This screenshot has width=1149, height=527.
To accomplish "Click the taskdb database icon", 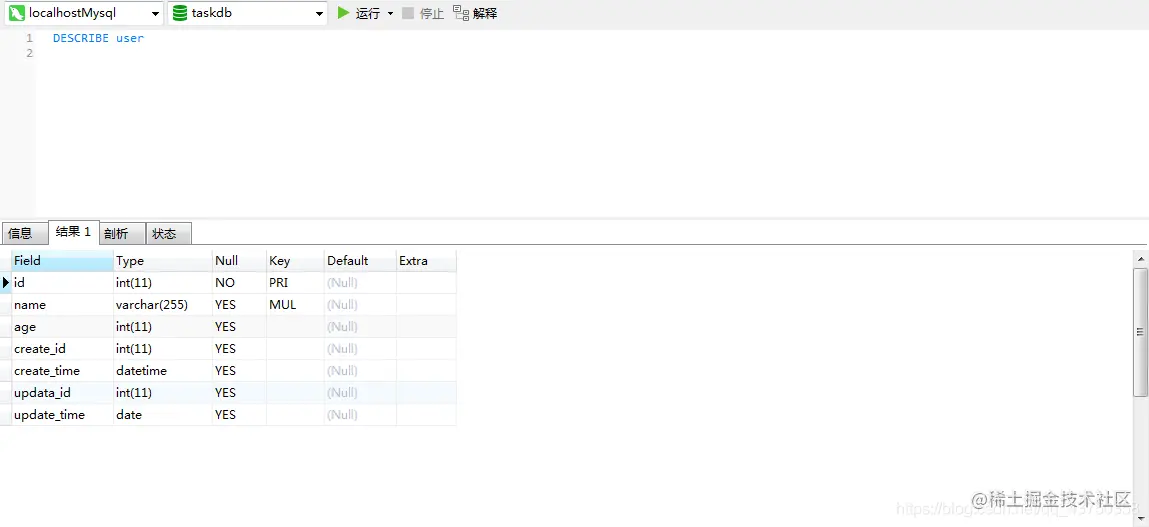I will pos(180,12).
